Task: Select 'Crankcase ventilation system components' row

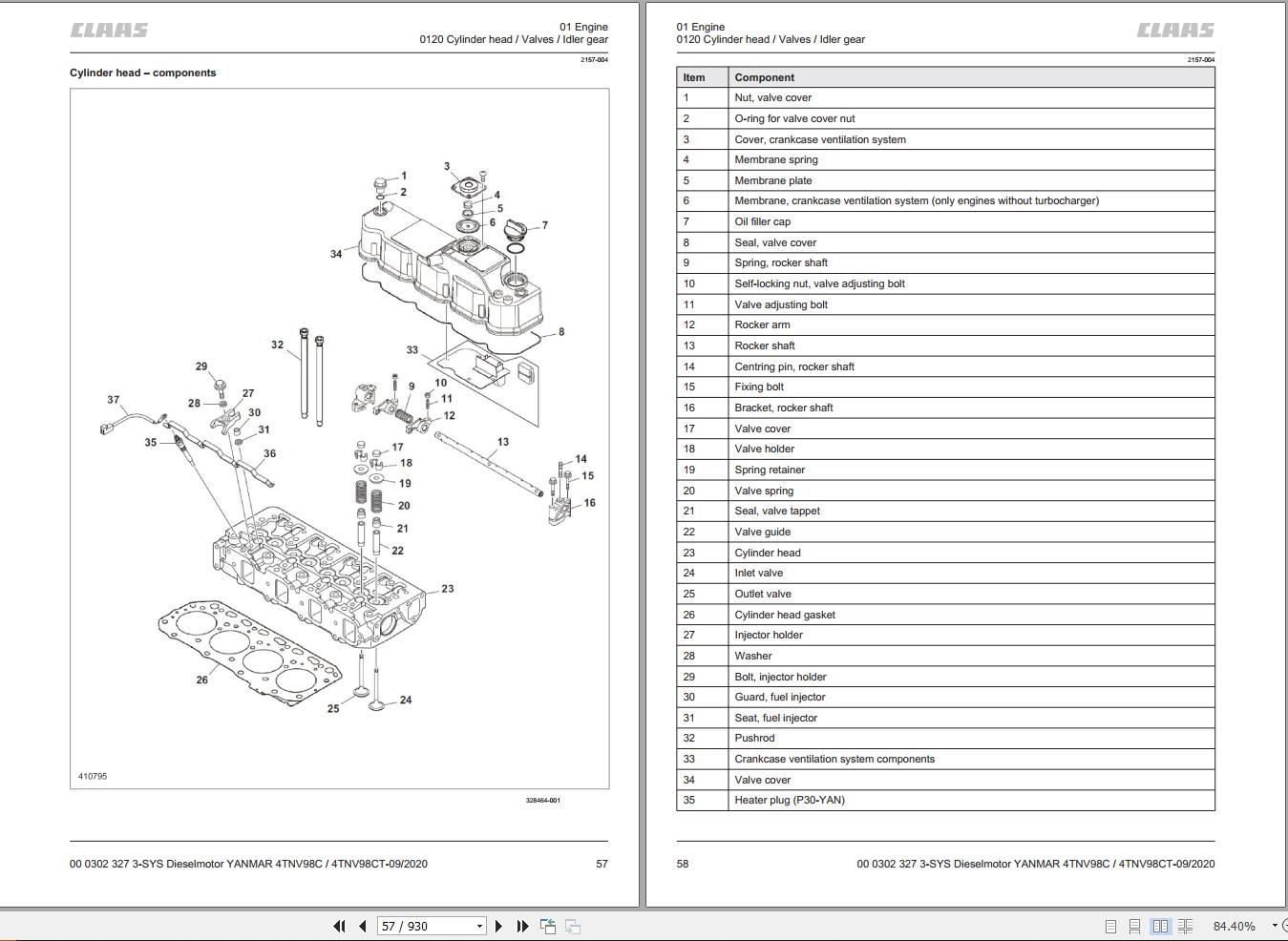Action: coord(945,759)
